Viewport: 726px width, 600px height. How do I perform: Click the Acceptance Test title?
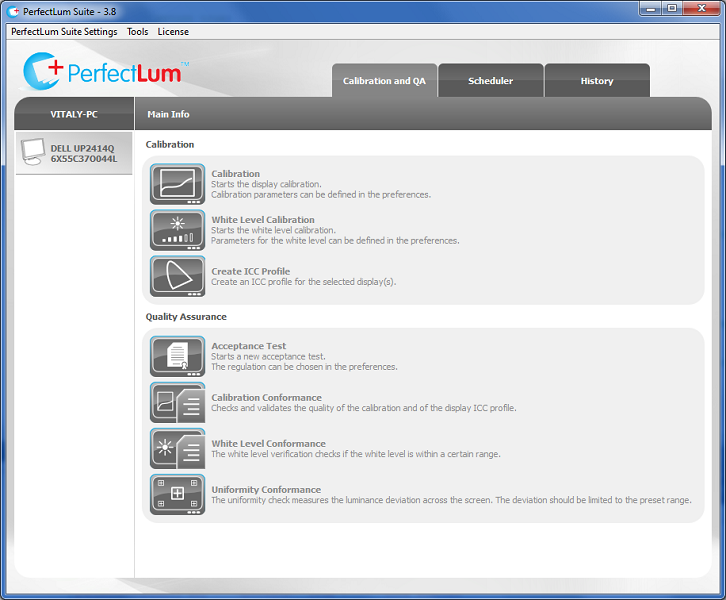[249, 346]
